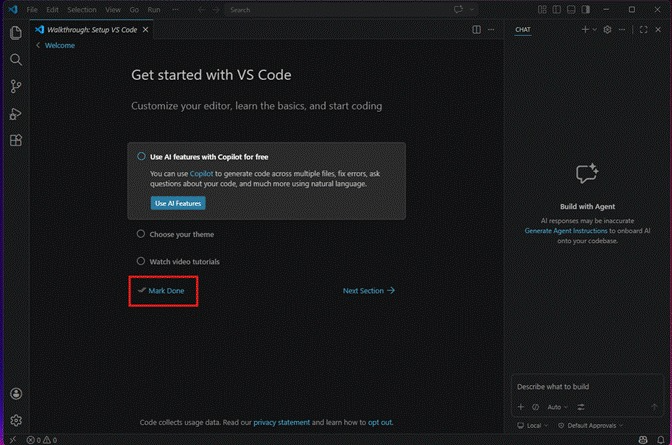Click the VS Code logo in title bar

click(13, 9)
